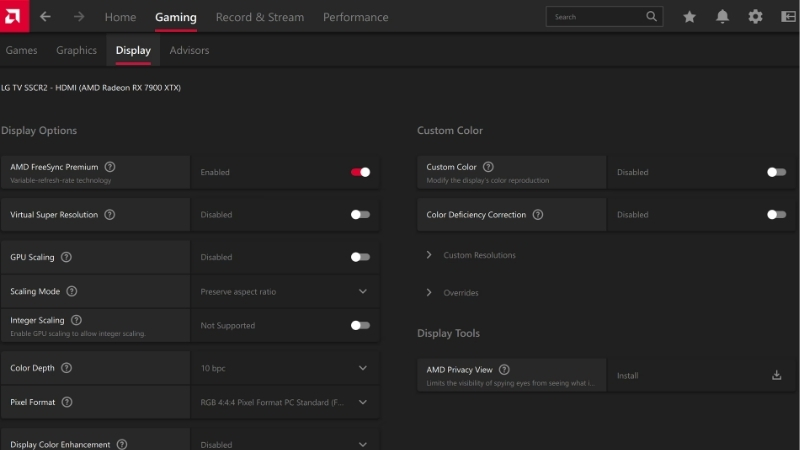800x450 pixels.
Task: Show help for Color Deficiency Correction
Action: [x=538, y=215]
